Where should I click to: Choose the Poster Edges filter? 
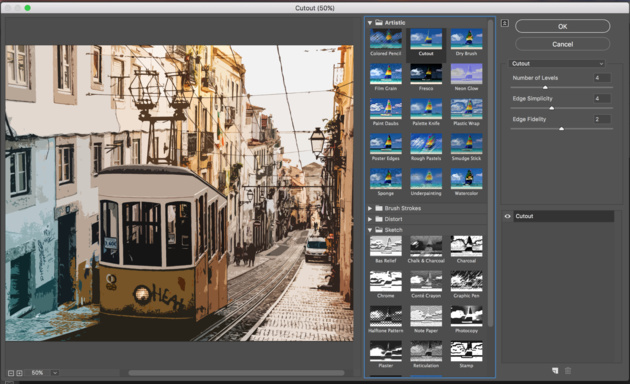386,144
